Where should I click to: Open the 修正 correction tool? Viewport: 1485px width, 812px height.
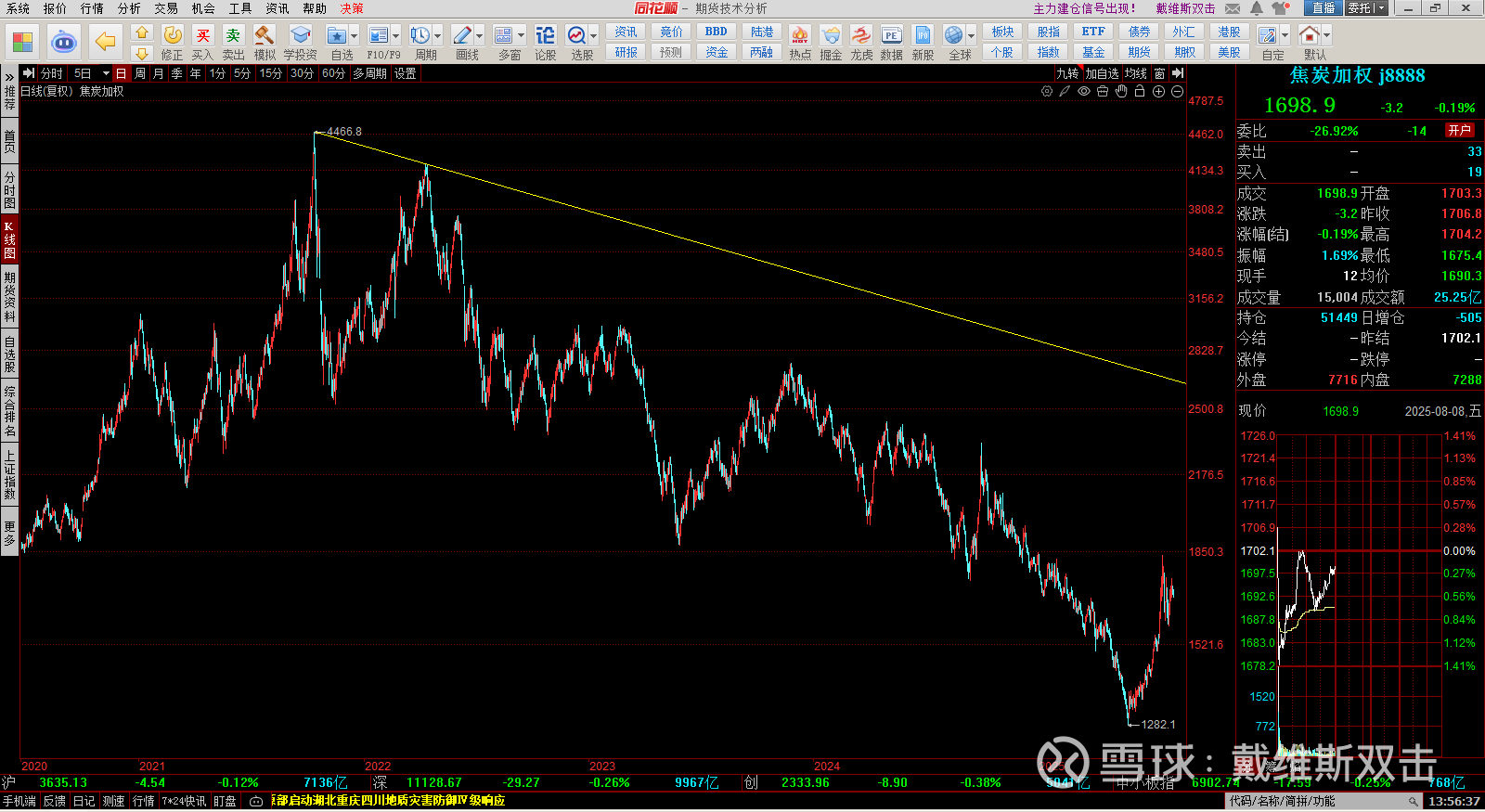tap(173, 42)
